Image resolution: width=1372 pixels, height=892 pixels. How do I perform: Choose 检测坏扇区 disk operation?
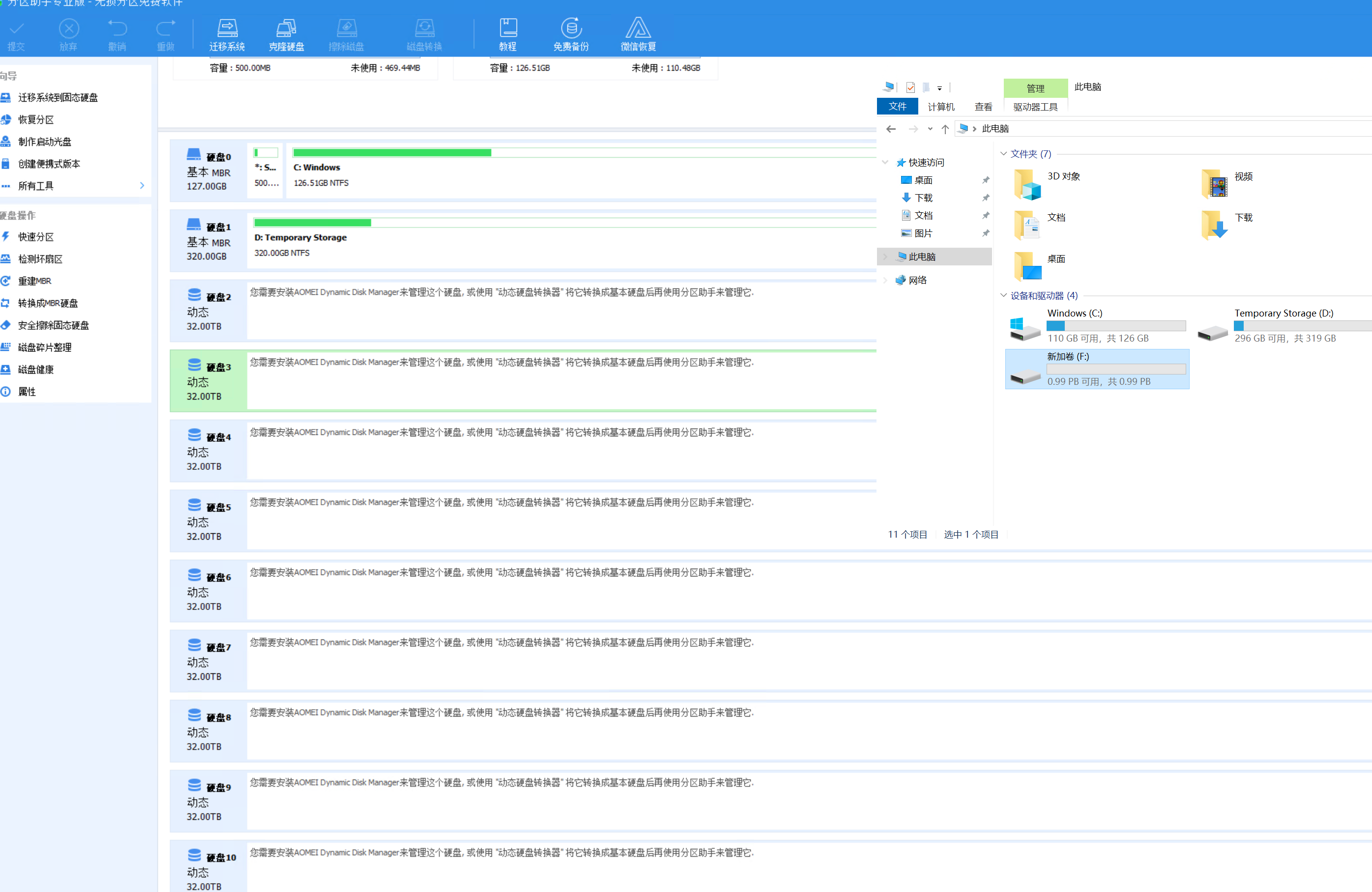(40, 259)
